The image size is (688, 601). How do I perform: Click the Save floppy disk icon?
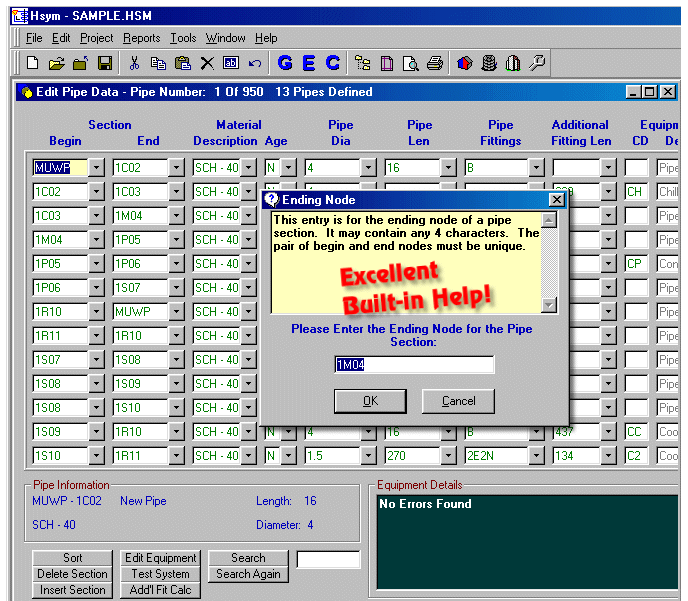point(105,63)
